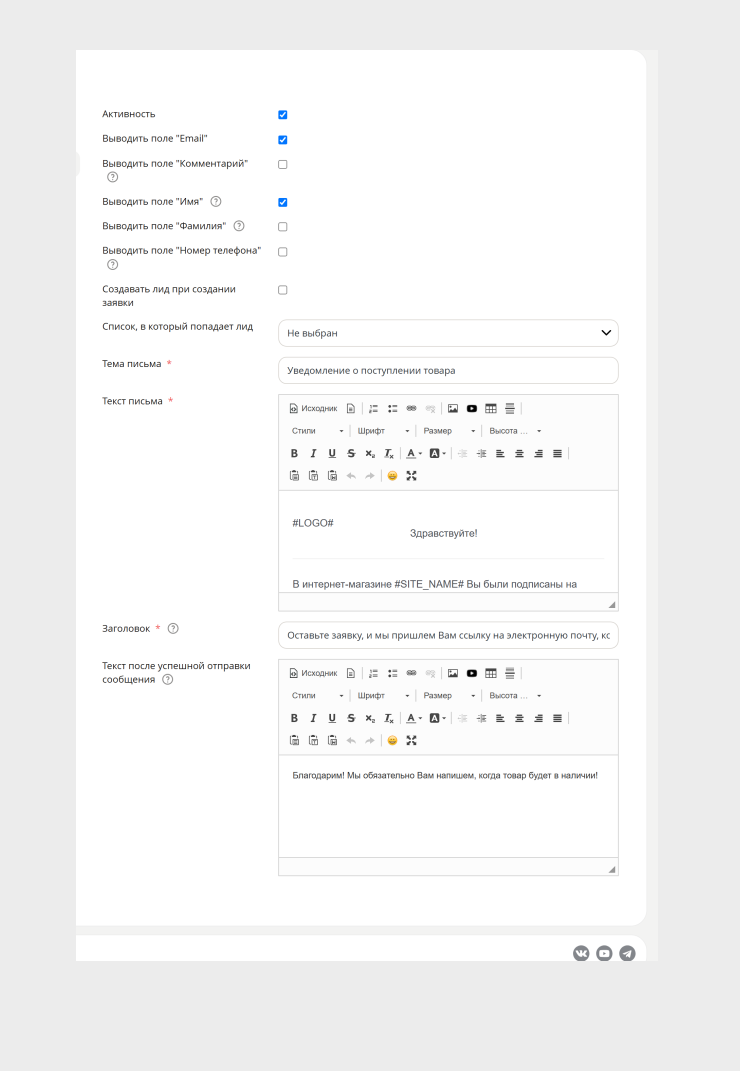Screen dimensions: 740x1071
Task: Uncheck Выводить поле "Email" checkbox
Action: coord(283,139)
